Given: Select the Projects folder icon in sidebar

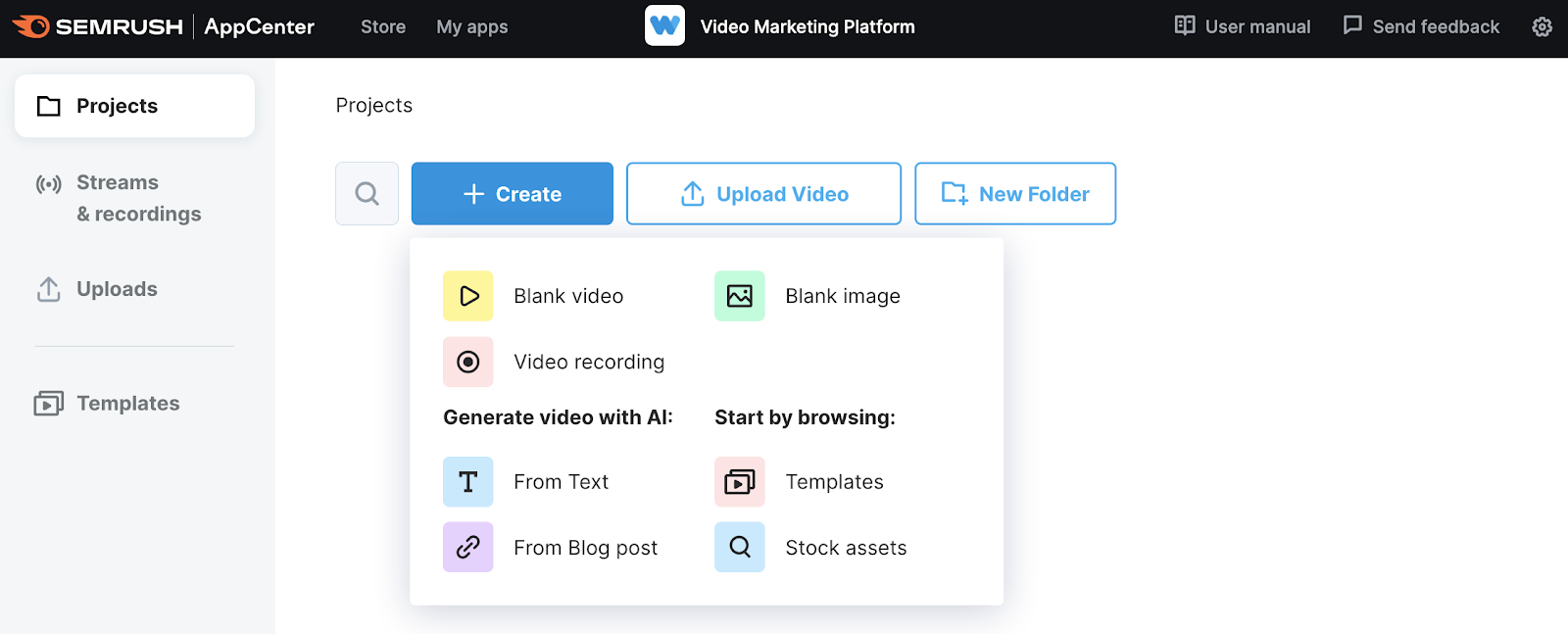Looking at the screenshot, I should (49, 106).
